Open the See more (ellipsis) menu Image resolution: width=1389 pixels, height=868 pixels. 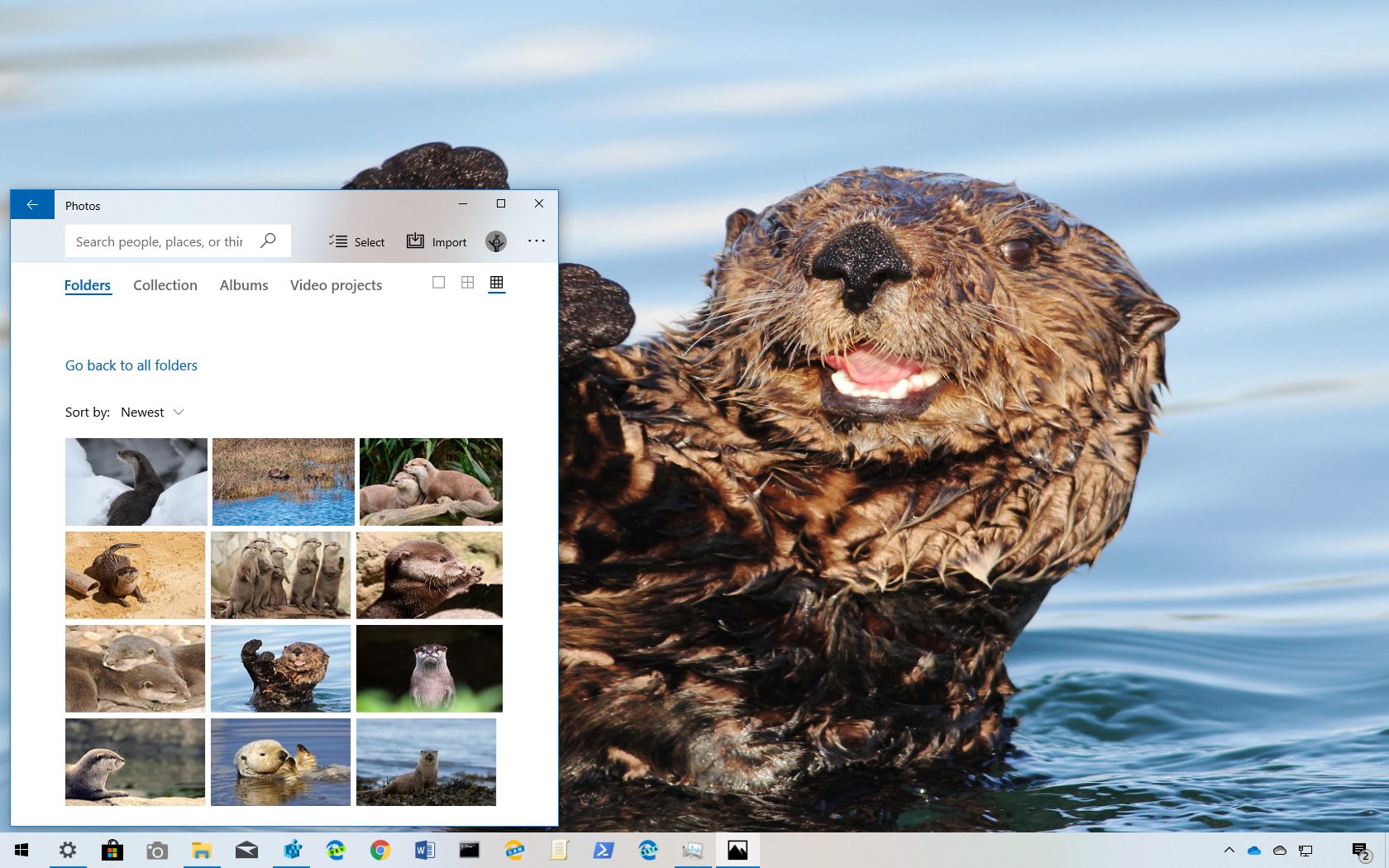536,241
